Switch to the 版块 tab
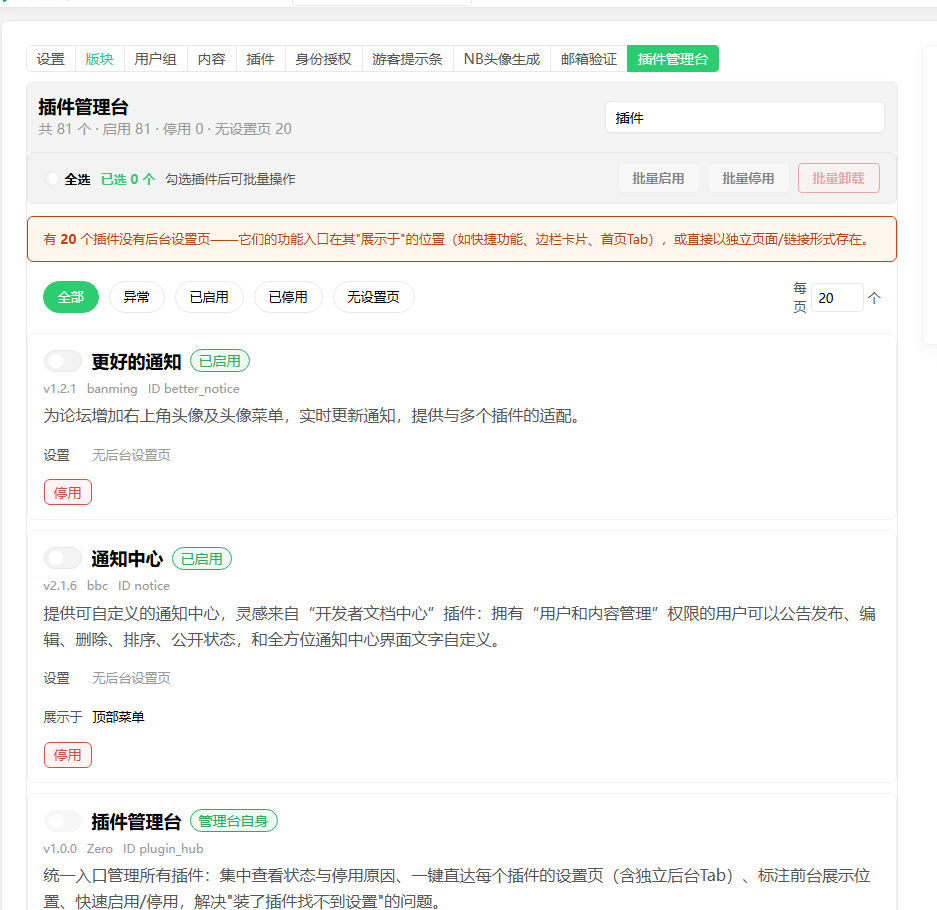937x910 pixels. point(99,59)
